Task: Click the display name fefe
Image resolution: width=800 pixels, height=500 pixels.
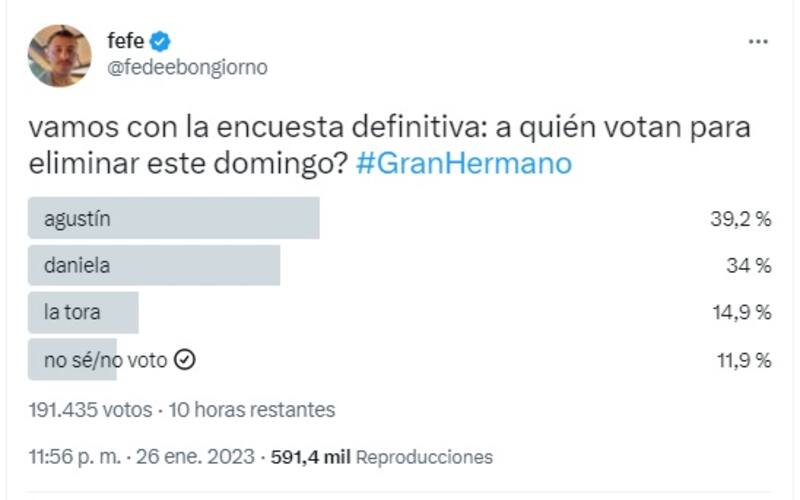Action: [125, 41]
